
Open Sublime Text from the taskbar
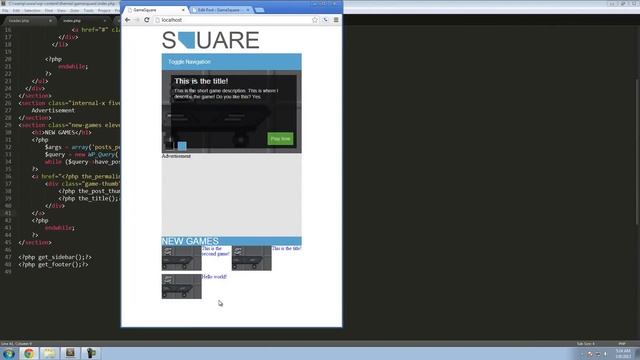pyautogui.click(x=70, y=353)
